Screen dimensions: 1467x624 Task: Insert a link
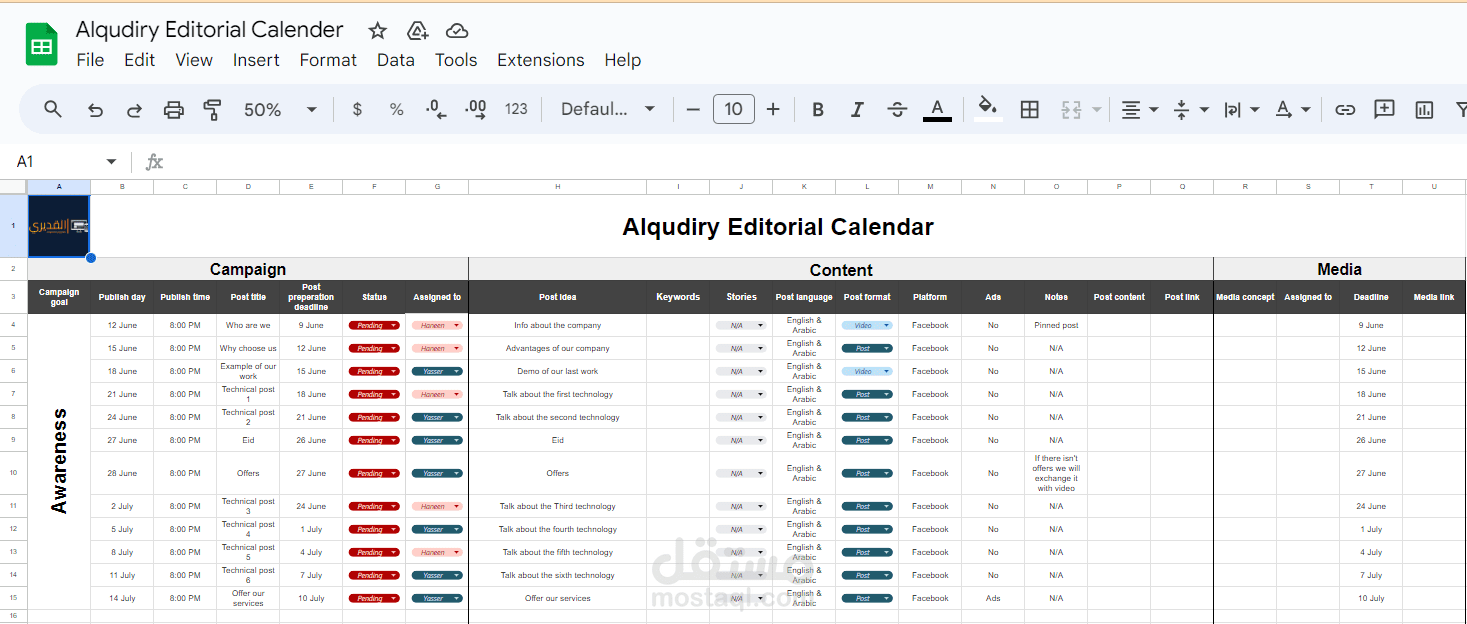[1346, 110]
